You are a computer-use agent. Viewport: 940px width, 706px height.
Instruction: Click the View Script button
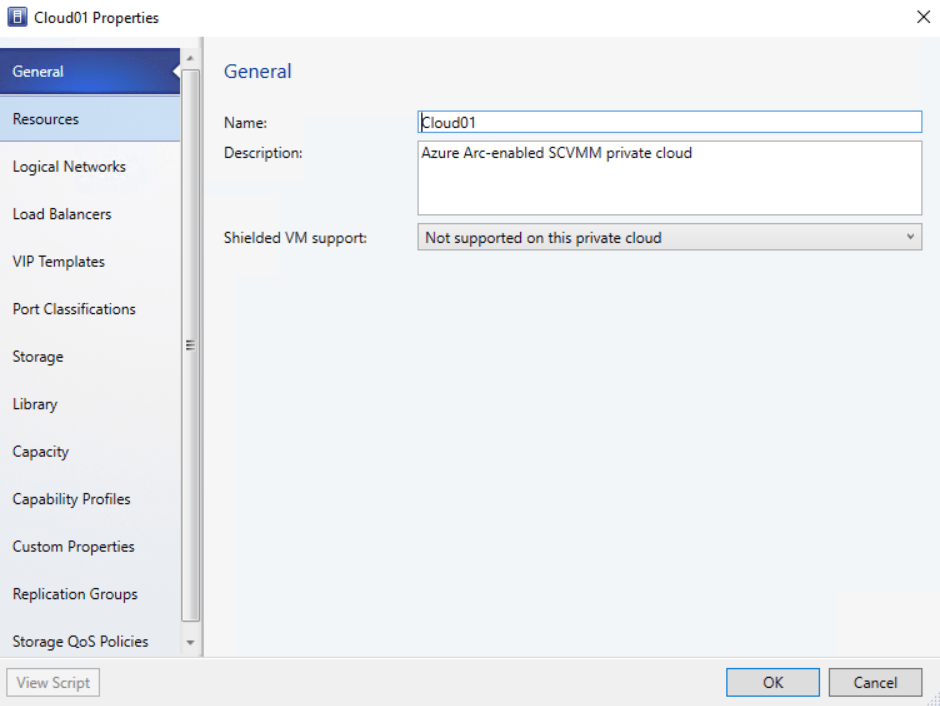point(53,683)
